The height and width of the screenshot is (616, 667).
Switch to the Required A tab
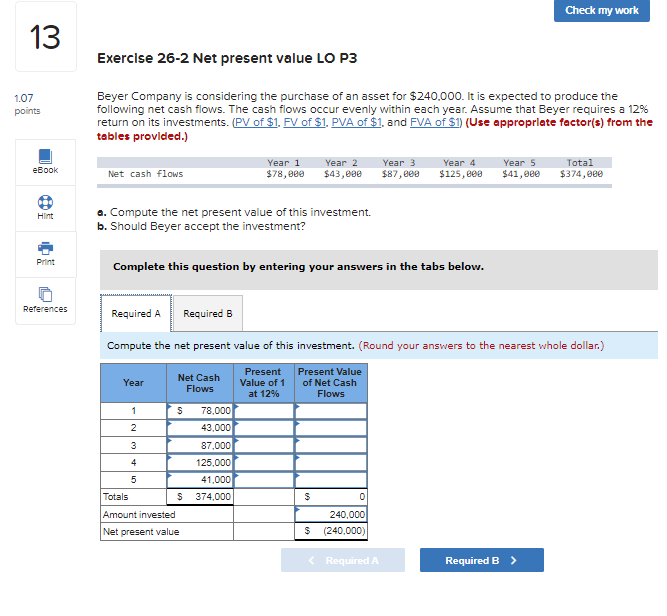point(136,314)
